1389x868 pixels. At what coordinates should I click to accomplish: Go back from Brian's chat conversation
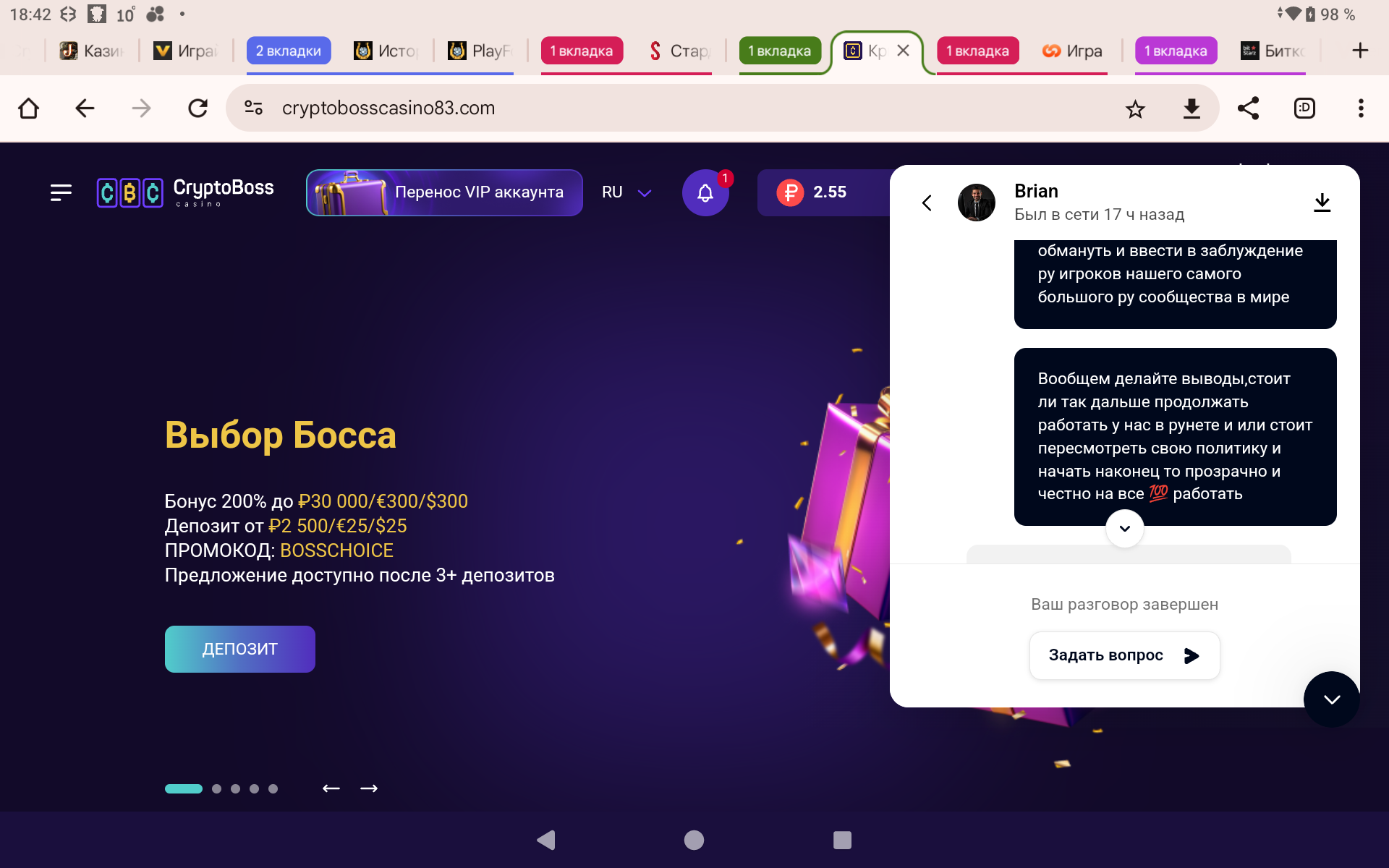point(927,203)
